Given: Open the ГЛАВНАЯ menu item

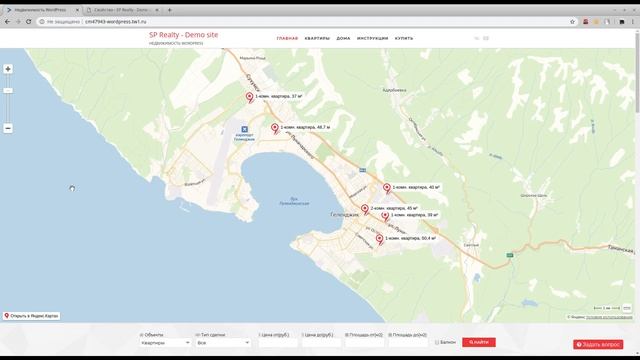Looking at the screenshot, I should click(287, 38).
